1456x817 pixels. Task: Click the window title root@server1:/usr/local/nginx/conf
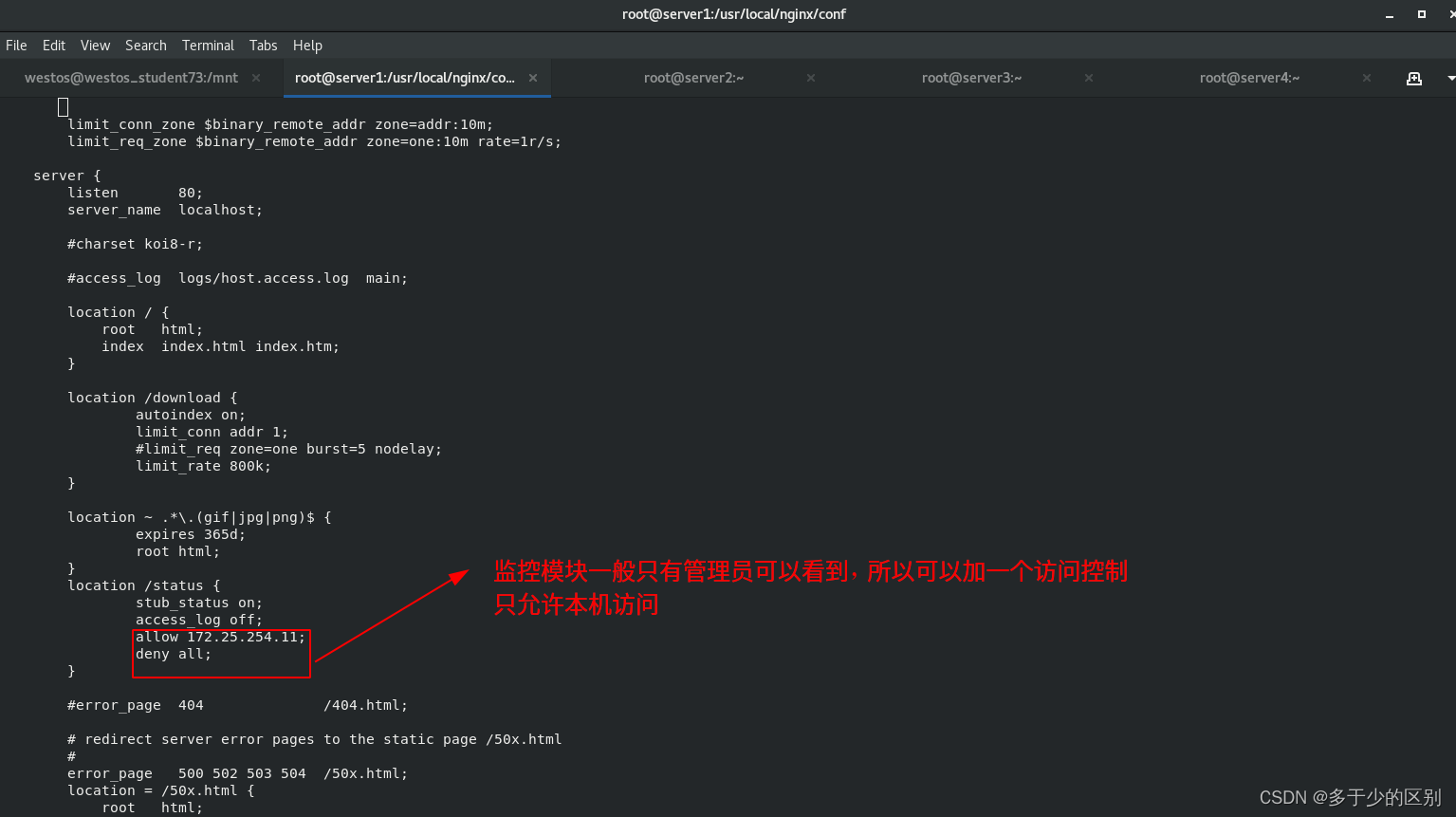[733, 14]
